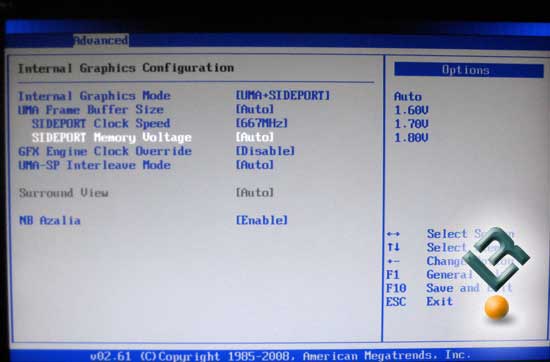Choose 1.60V voltage option
This screenshot has height=362, width=550.
(411, 110)
